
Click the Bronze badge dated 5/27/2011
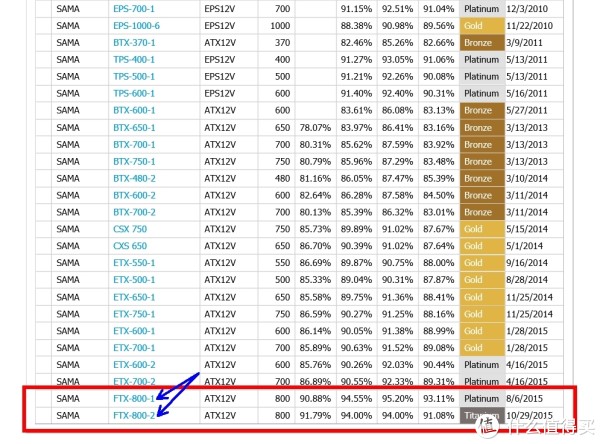point(482,110)
